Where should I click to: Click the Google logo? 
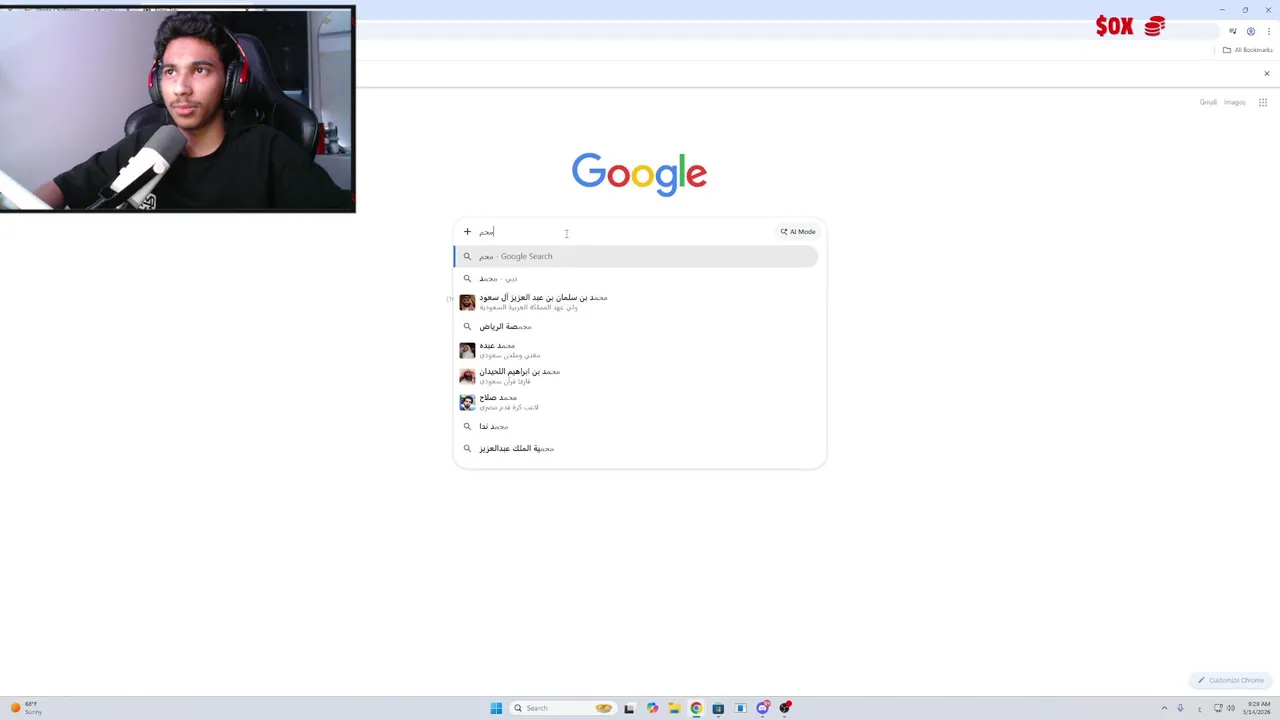[x=639, y=174]
